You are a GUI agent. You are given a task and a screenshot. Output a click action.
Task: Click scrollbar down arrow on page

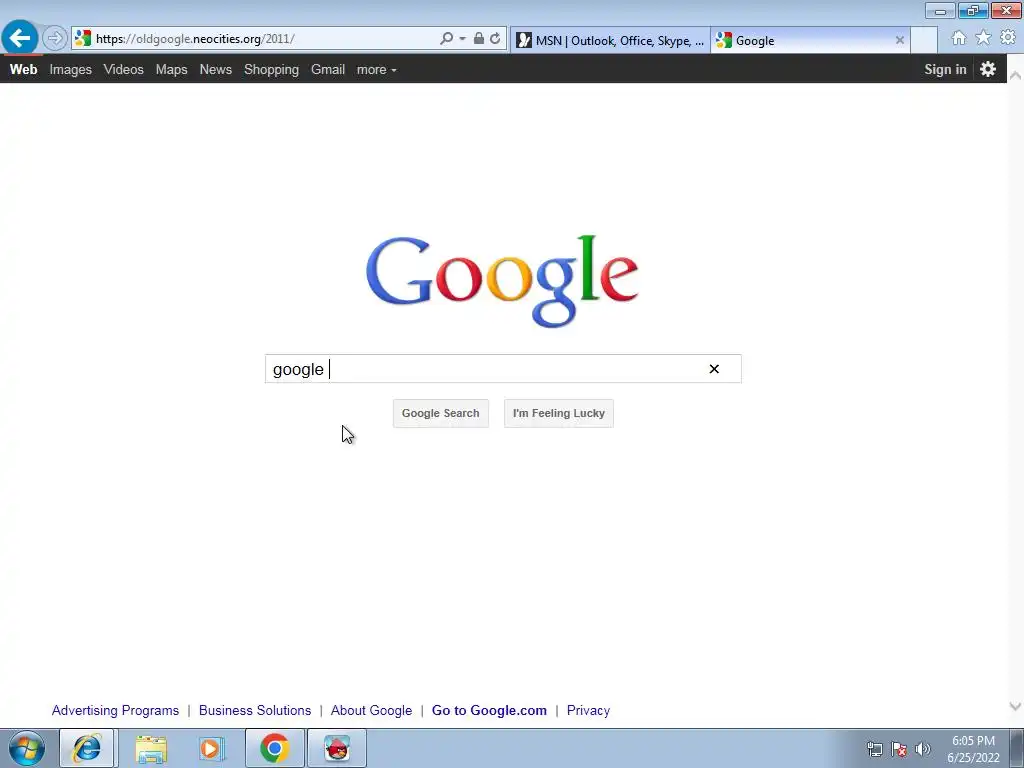coord(1015,706)
